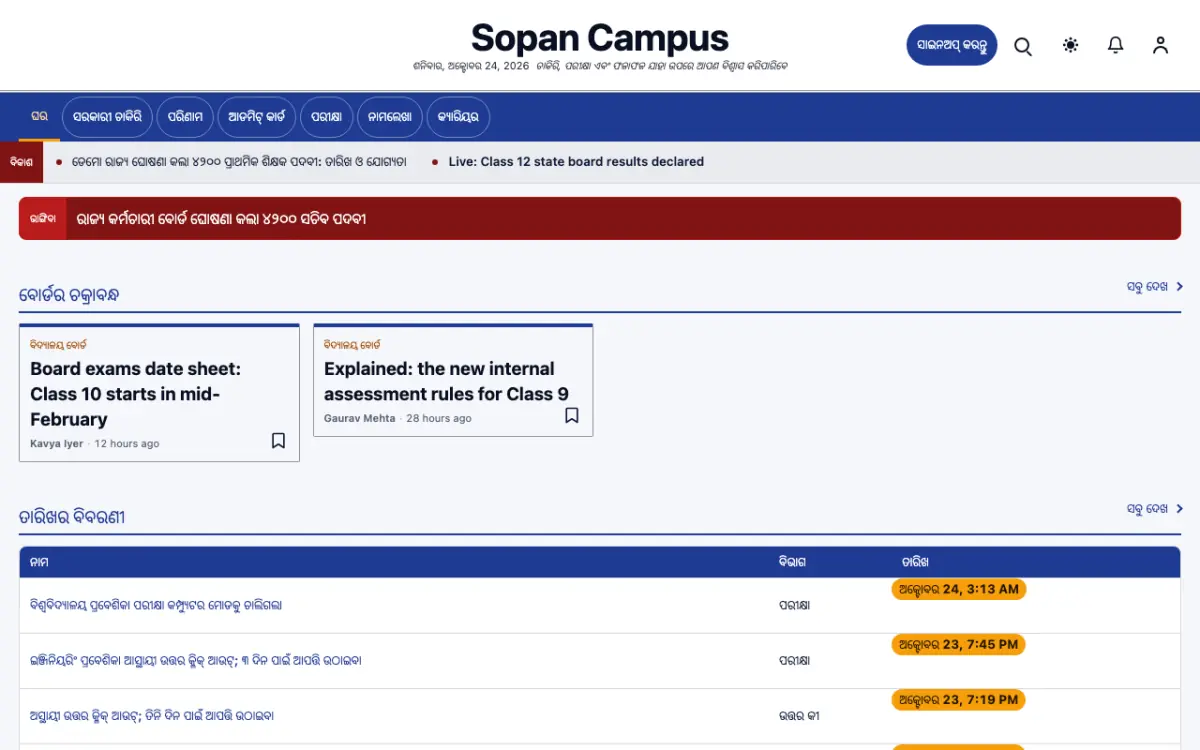This screenshot has height=750, width=1200.
Task: Click "ସବୁ ଦେଖ" beside the "ବୋର୍ଡର ଚକ୍ରାବନ୍ଧ" section
Action: 1154,287
